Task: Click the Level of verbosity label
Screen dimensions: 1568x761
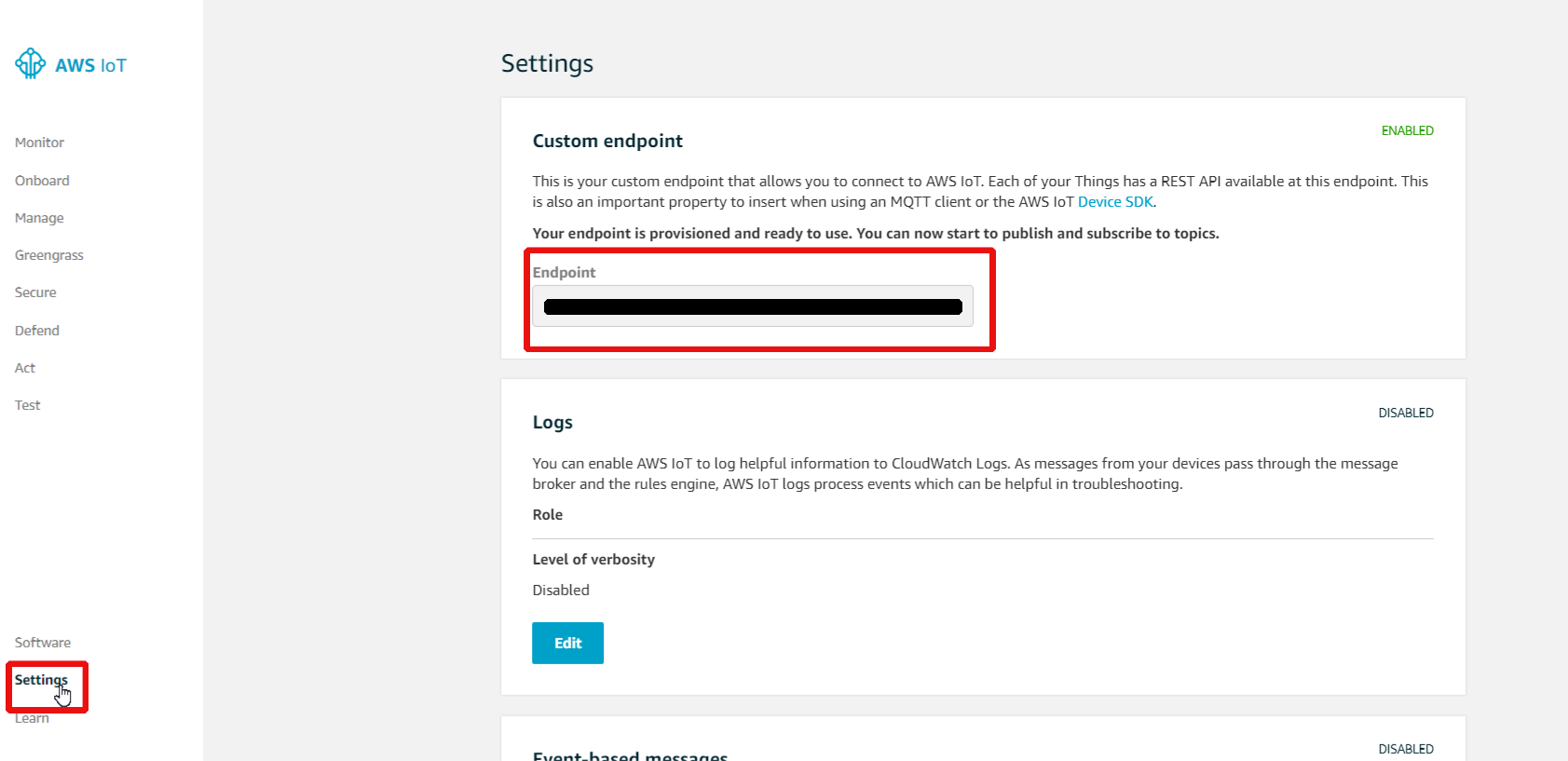Action: click(x=593, y=559)
